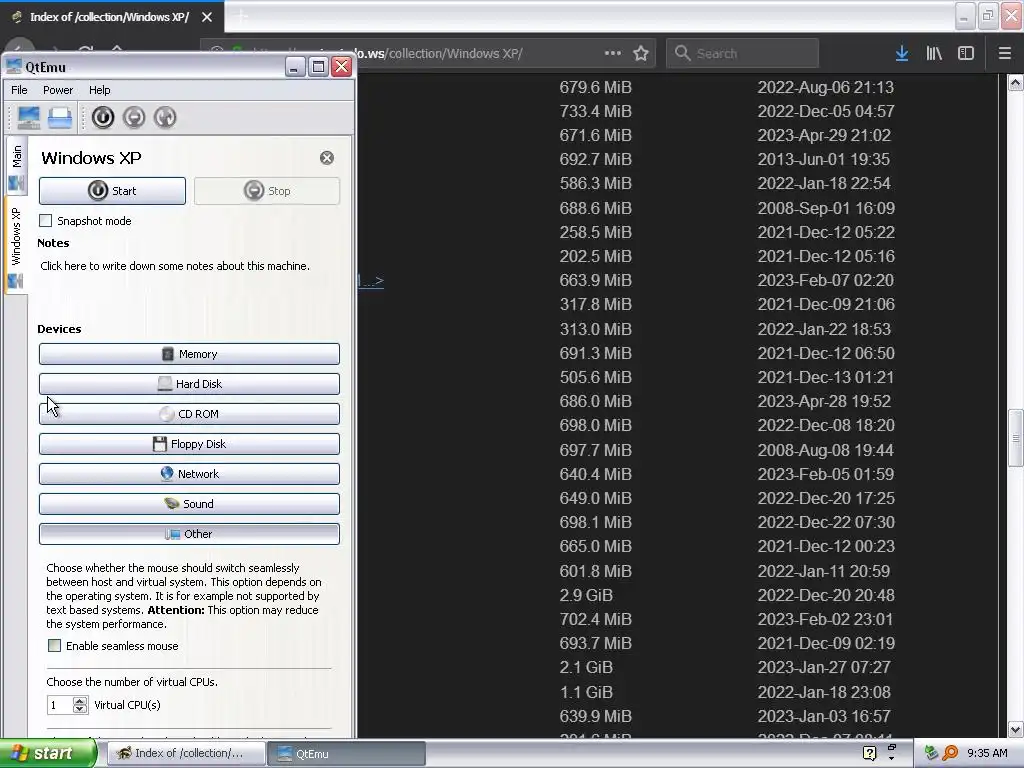Click the new virtual machine computer toolbar icon
The image size is (1024, 768).
click(x=29, y=118)
